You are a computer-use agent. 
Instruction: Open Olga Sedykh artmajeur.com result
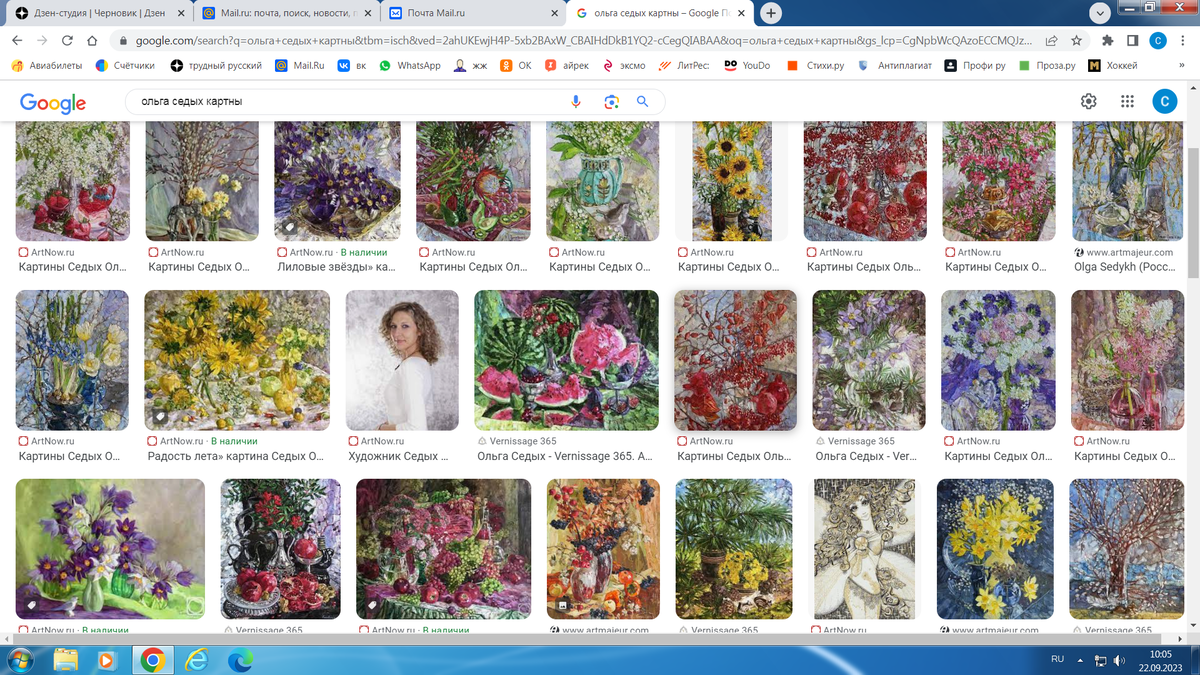coord(1127,182)
